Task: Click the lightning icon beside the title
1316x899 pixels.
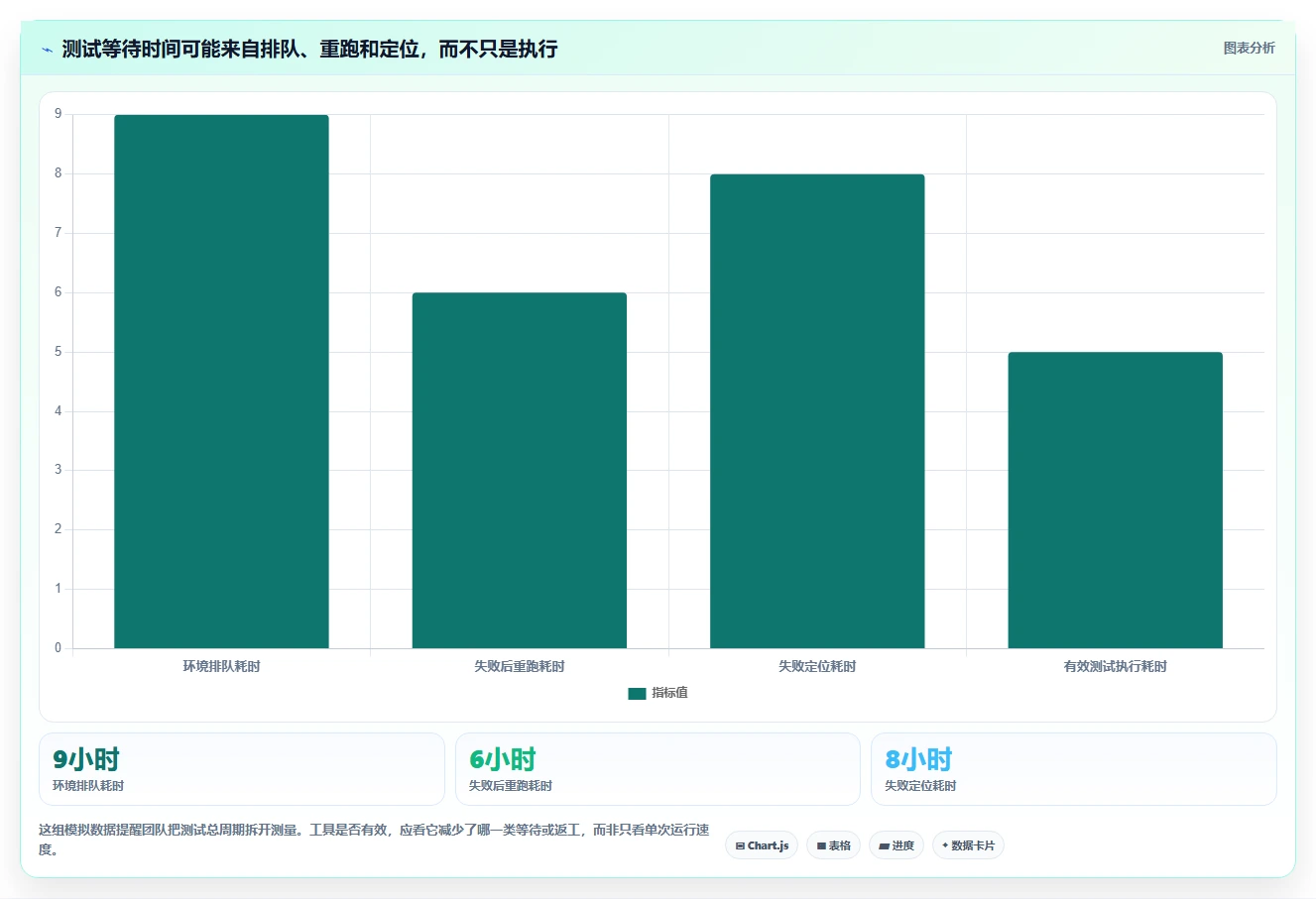Action: [47, 50]
